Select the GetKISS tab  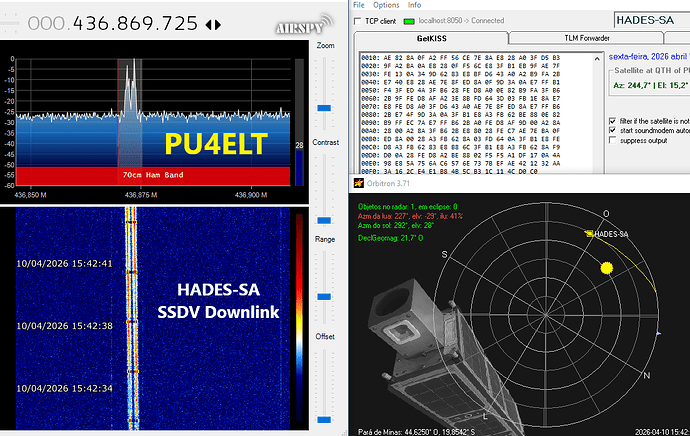coord(432,38)
